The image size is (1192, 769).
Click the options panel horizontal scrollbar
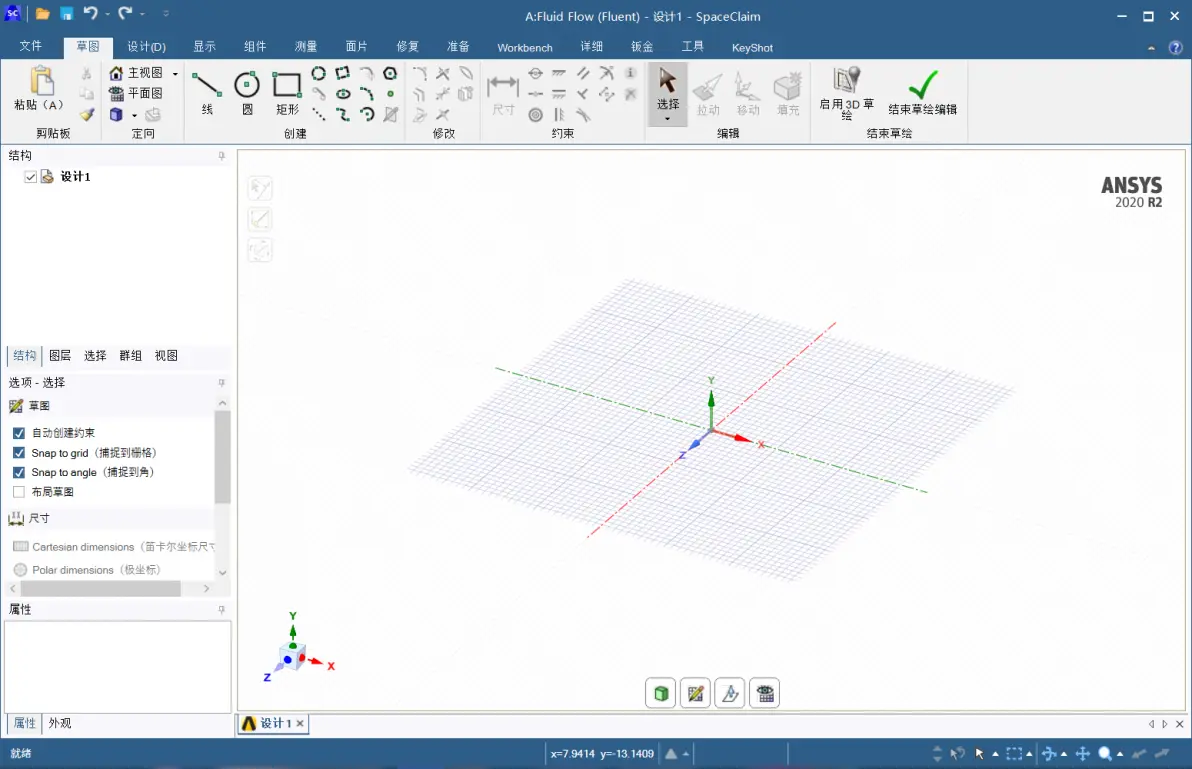coord(100,589)
